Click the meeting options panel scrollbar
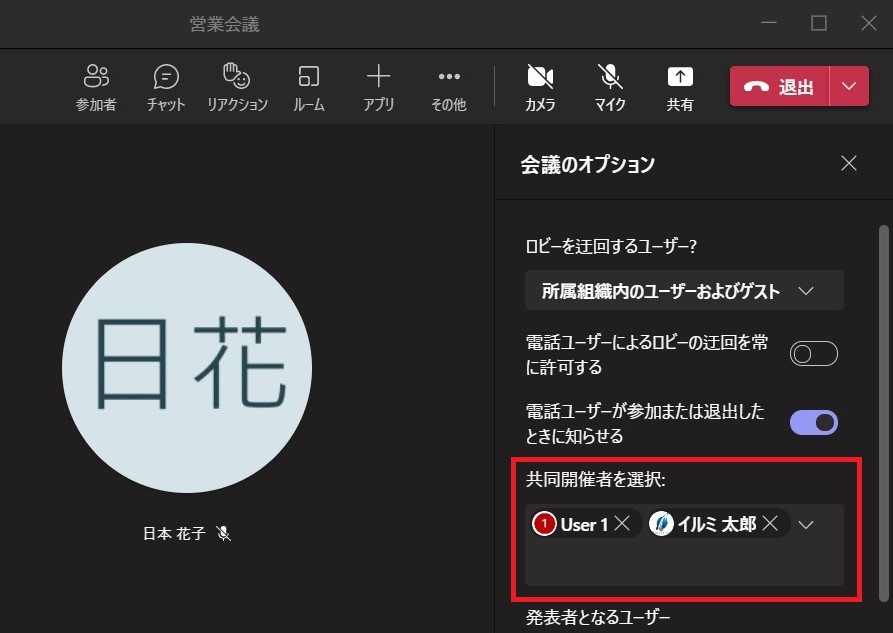The image size is (893, 633). click(883, 413)
